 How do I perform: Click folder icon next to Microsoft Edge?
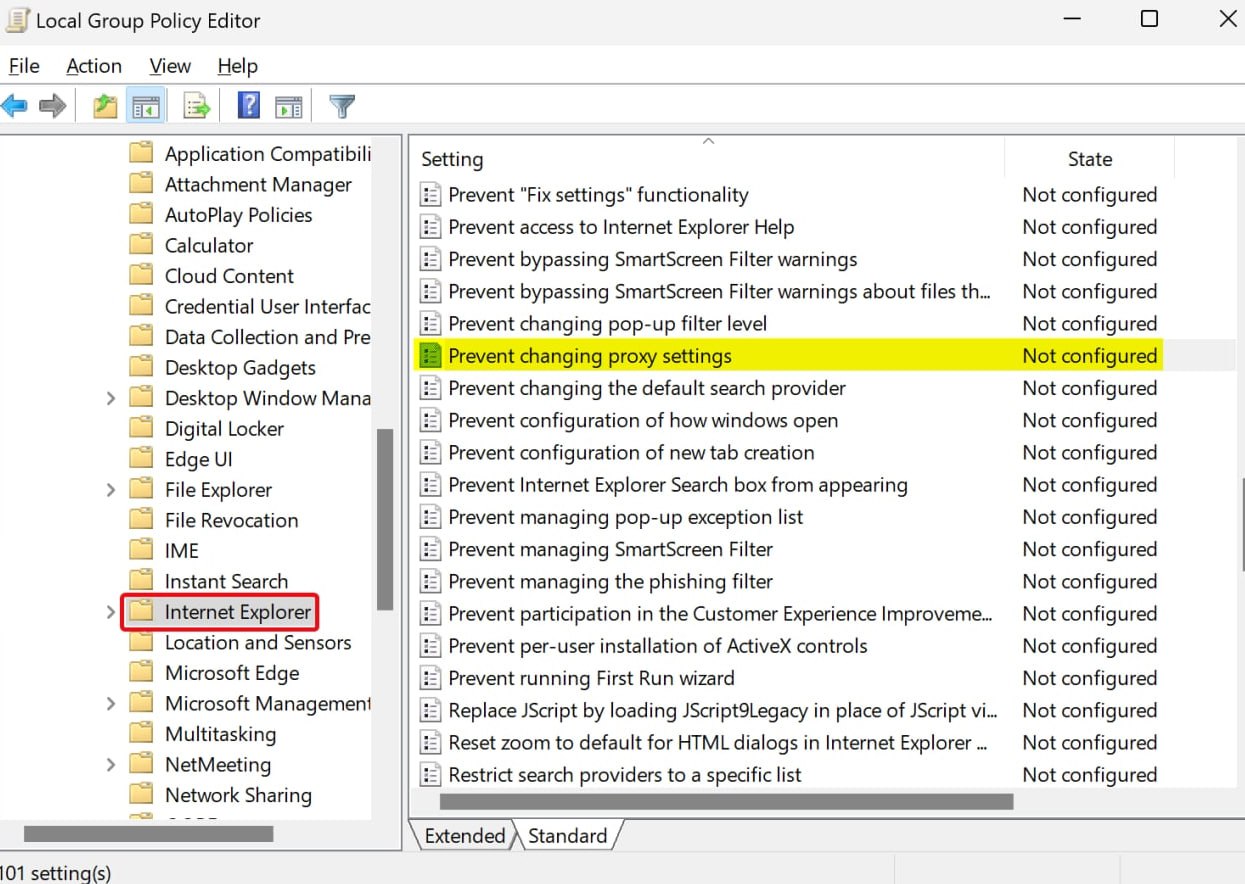pos(142,673)
